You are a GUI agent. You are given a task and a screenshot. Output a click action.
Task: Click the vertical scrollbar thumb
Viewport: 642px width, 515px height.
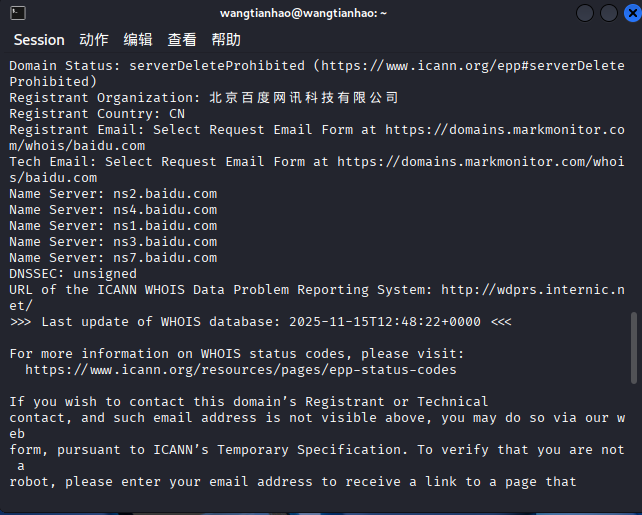pyautogui.click(x=633, y=345)
